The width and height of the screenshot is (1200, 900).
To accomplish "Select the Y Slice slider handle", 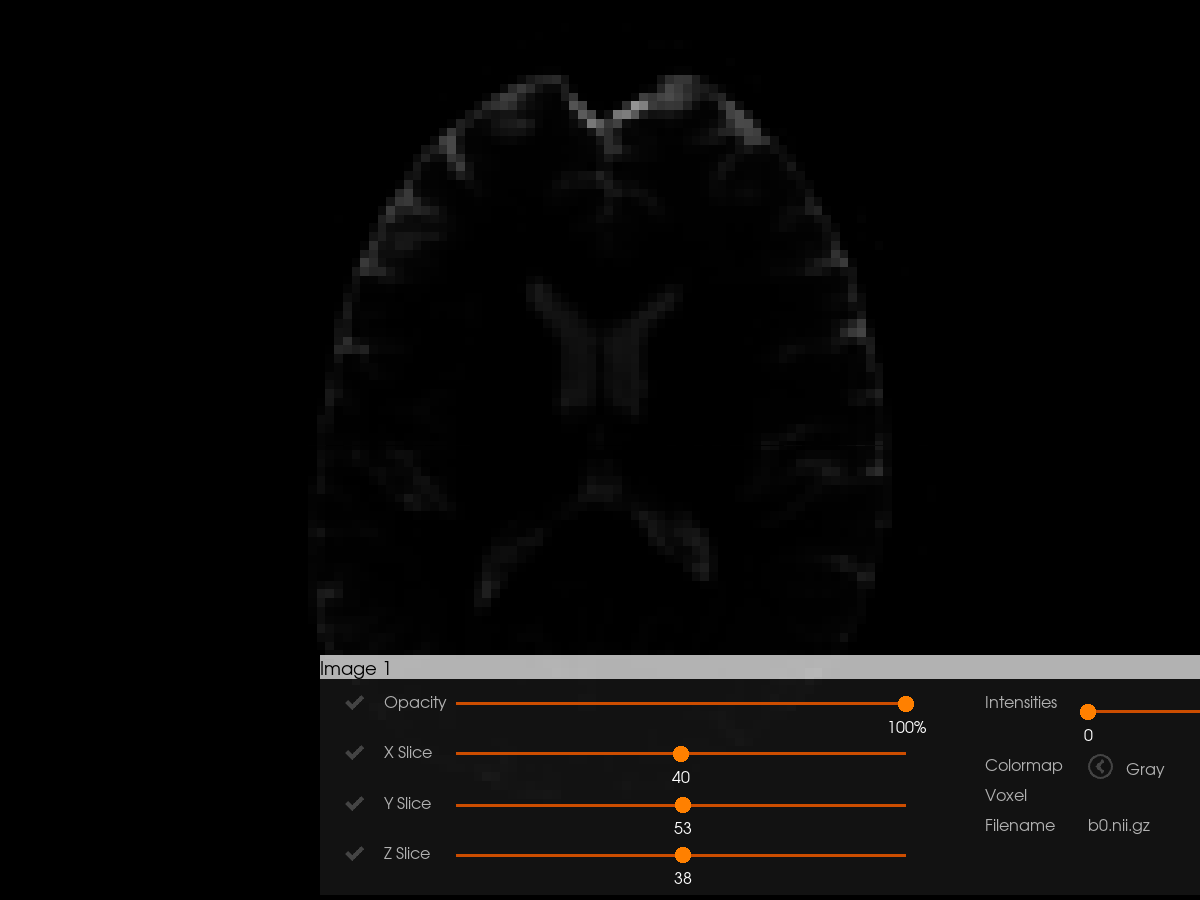I will [683, 805].
